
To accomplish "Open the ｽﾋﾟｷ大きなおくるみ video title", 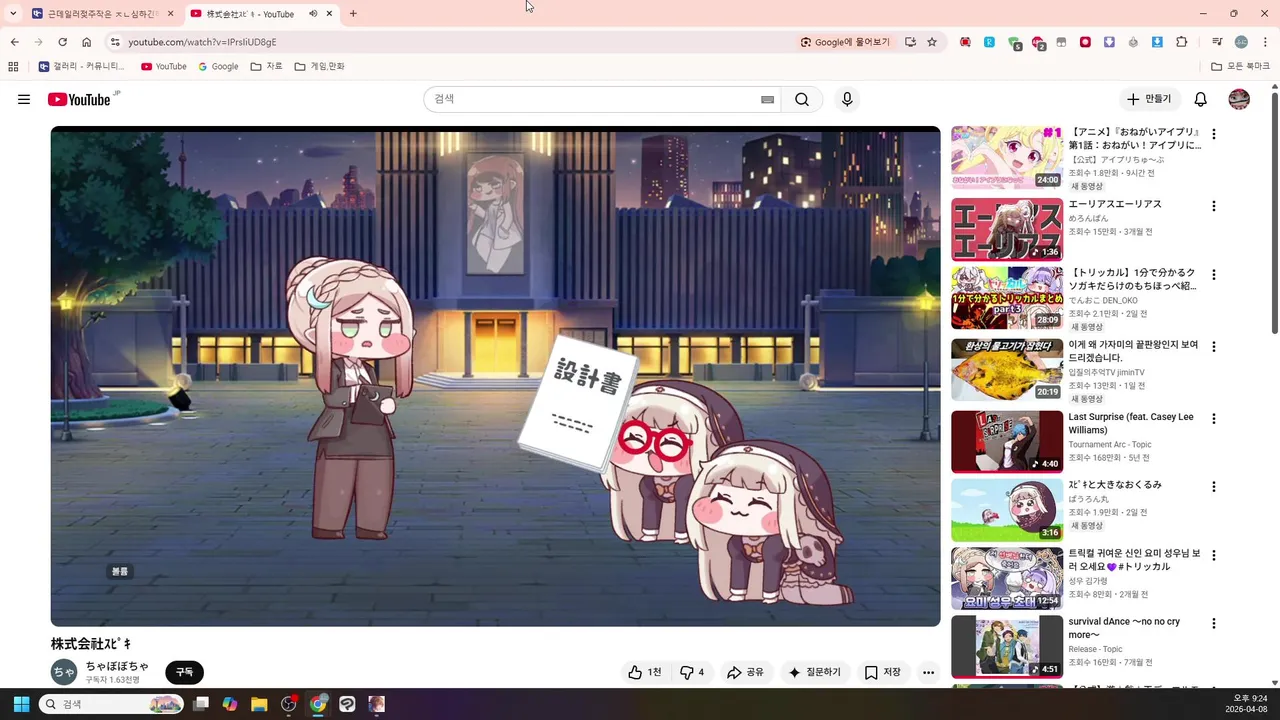I will pos(1115,485).
